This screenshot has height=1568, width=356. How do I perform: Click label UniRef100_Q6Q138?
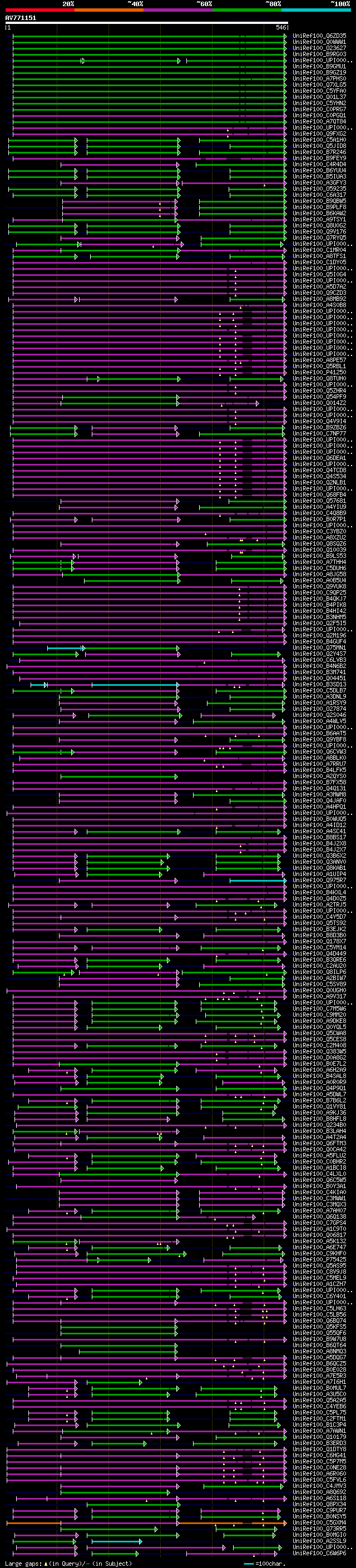[319, 1217]
